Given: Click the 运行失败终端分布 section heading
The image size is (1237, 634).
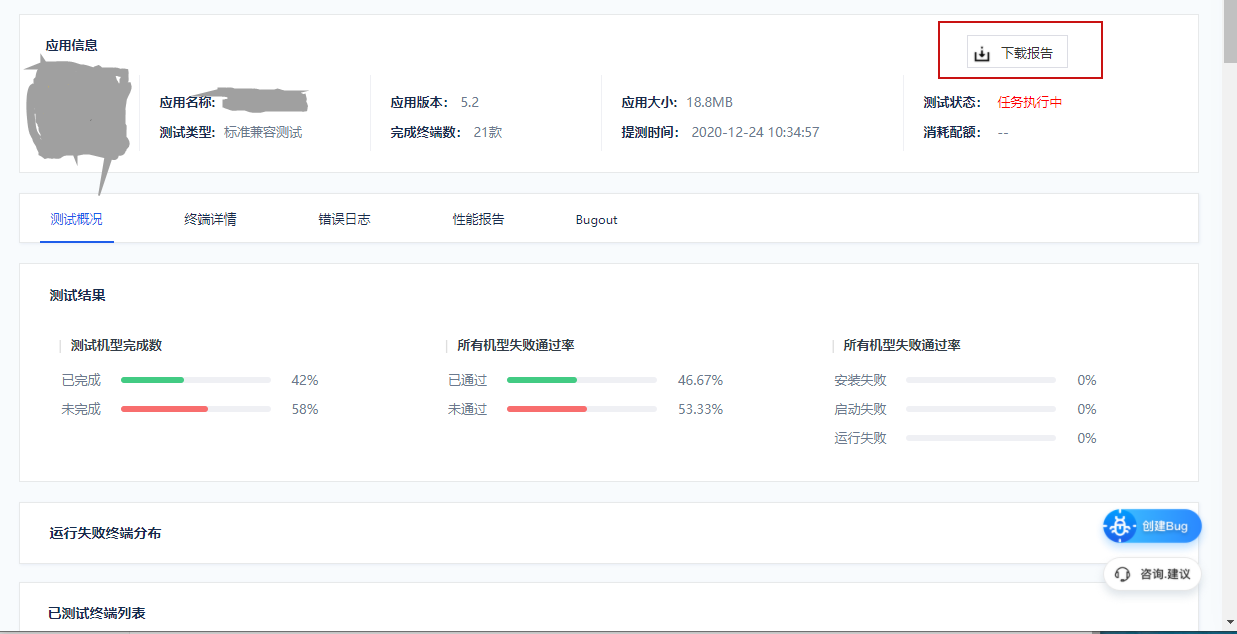Looking at the screenshot, I should coord(105,533).
